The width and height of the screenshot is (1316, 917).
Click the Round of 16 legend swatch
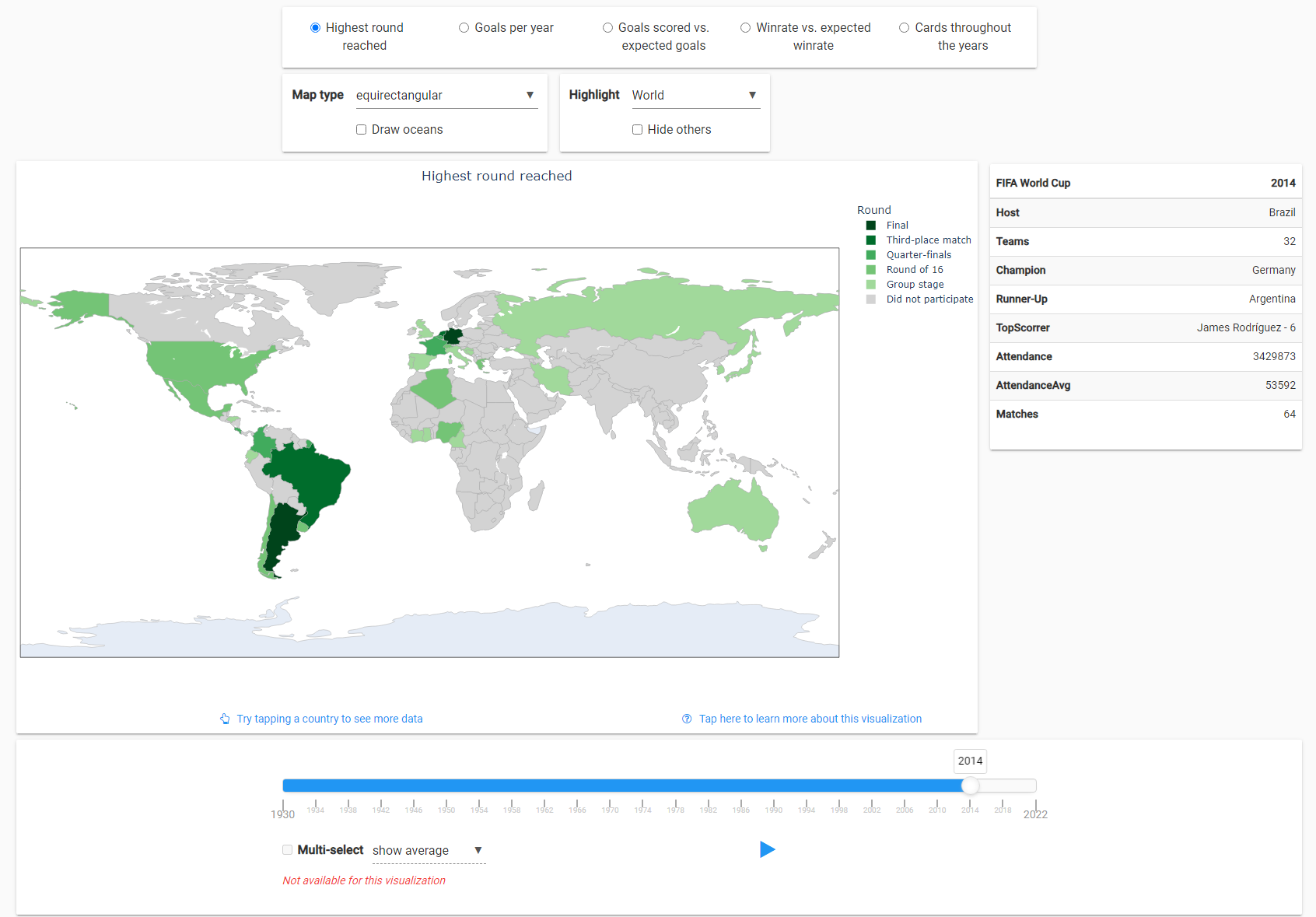pos(871,270)
